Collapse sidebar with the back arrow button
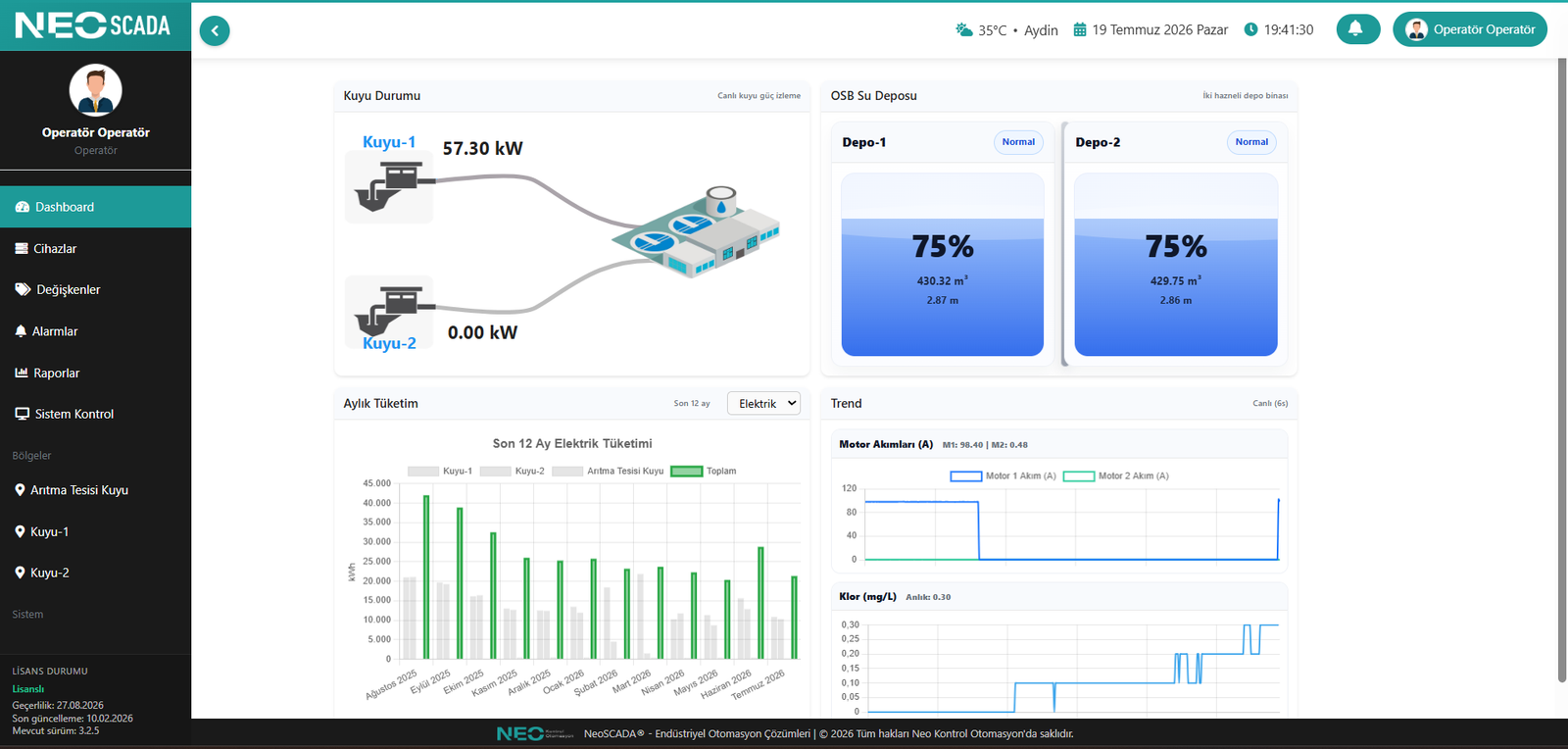The width and height of the screenshot is (1568, 749). [215, 30]
